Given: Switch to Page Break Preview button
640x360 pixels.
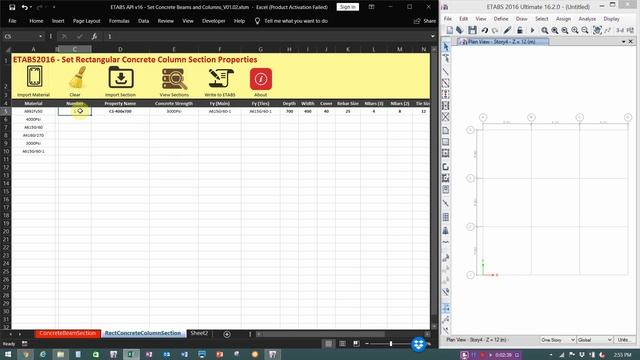Looking at the screenshot, I should pyautogui.click(x=356, y=344).
